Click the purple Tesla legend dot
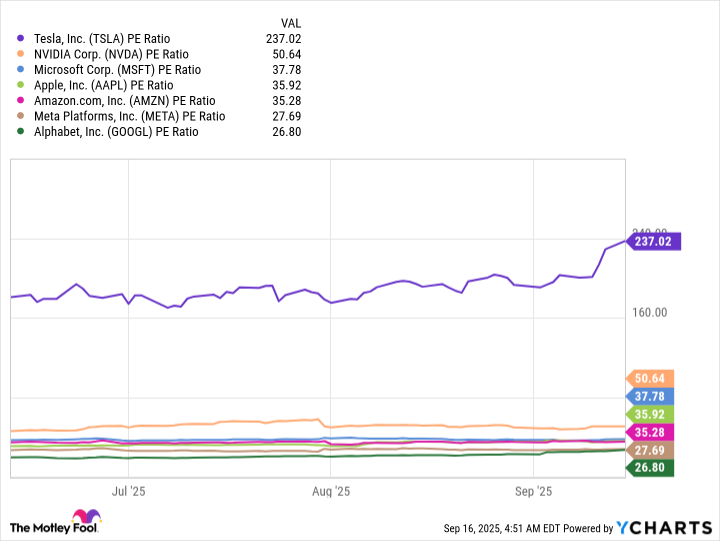Screen dimensions: 720x541 click(x=20, y=38)
